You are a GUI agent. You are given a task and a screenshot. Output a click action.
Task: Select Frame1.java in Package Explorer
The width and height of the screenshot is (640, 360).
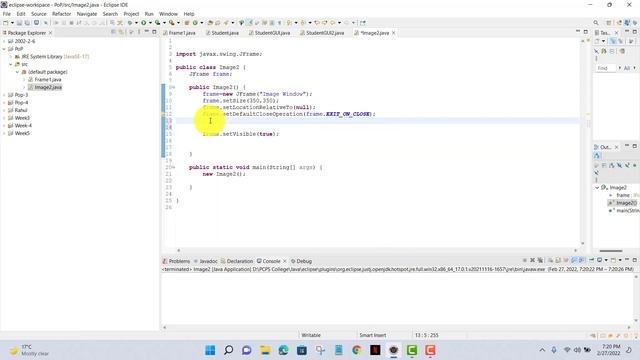coord(48,80)
